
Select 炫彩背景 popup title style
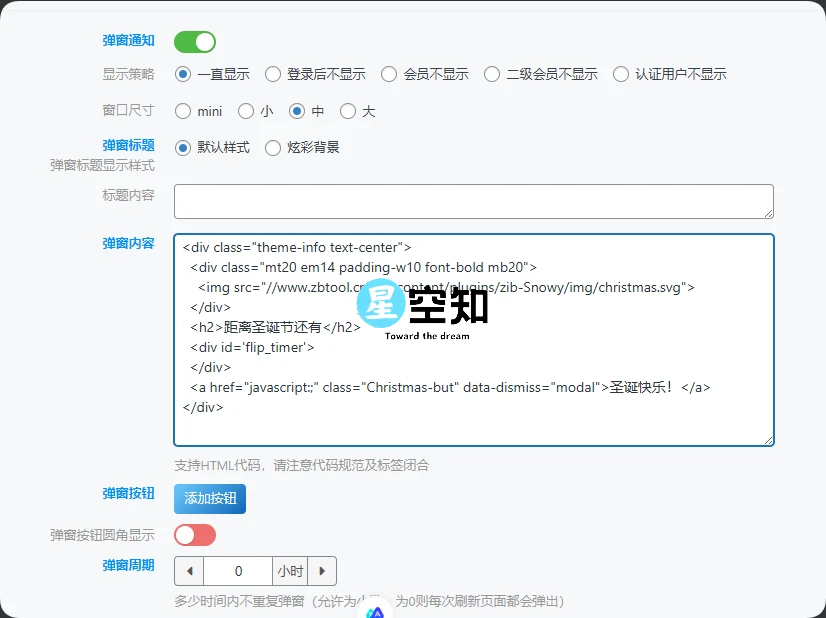[x=272, y=147]
